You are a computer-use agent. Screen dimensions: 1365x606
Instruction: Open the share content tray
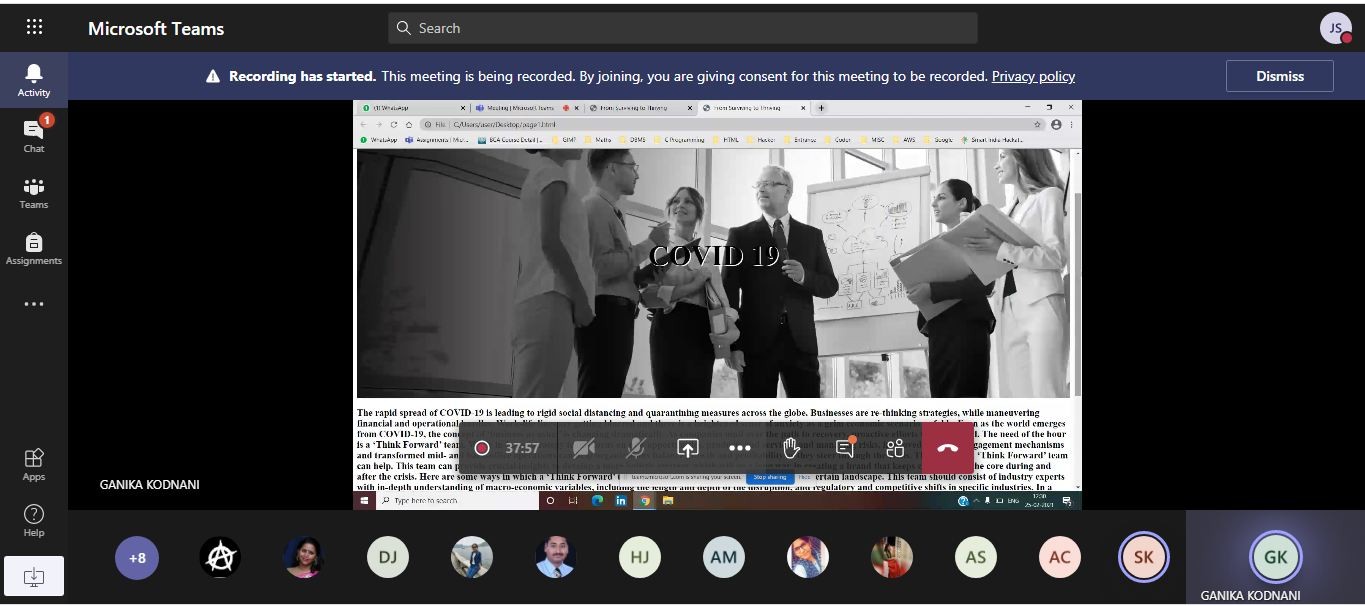point(687,448)
